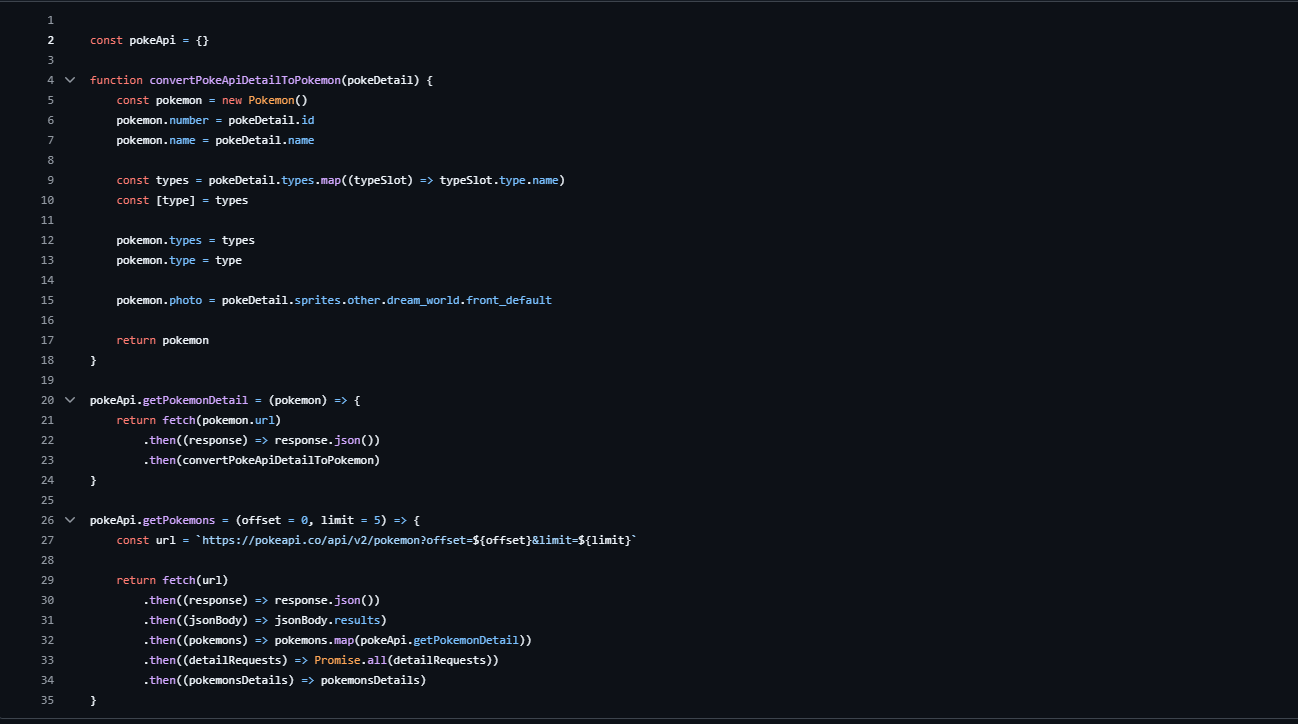The width and height of the screenshot is (1298, 724).
Task: Click line number 9 in the gutter
Action: coord(50,180)
